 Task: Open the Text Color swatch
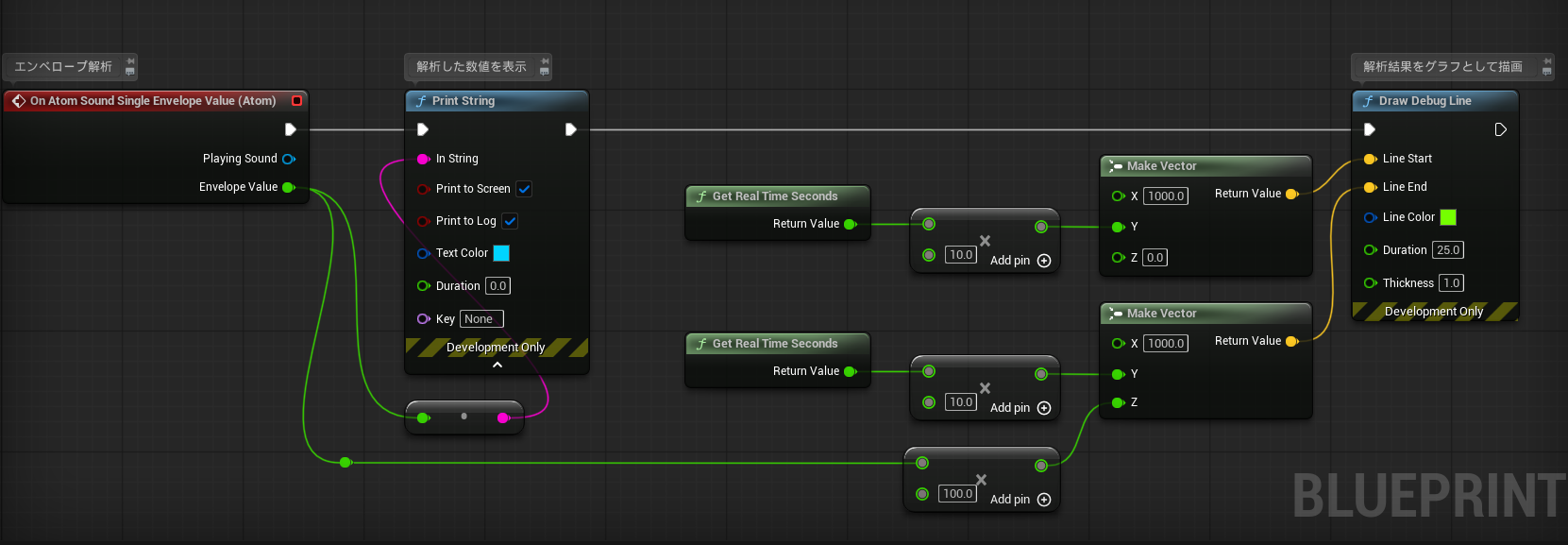pyautogui.click(x=501, y=253)
